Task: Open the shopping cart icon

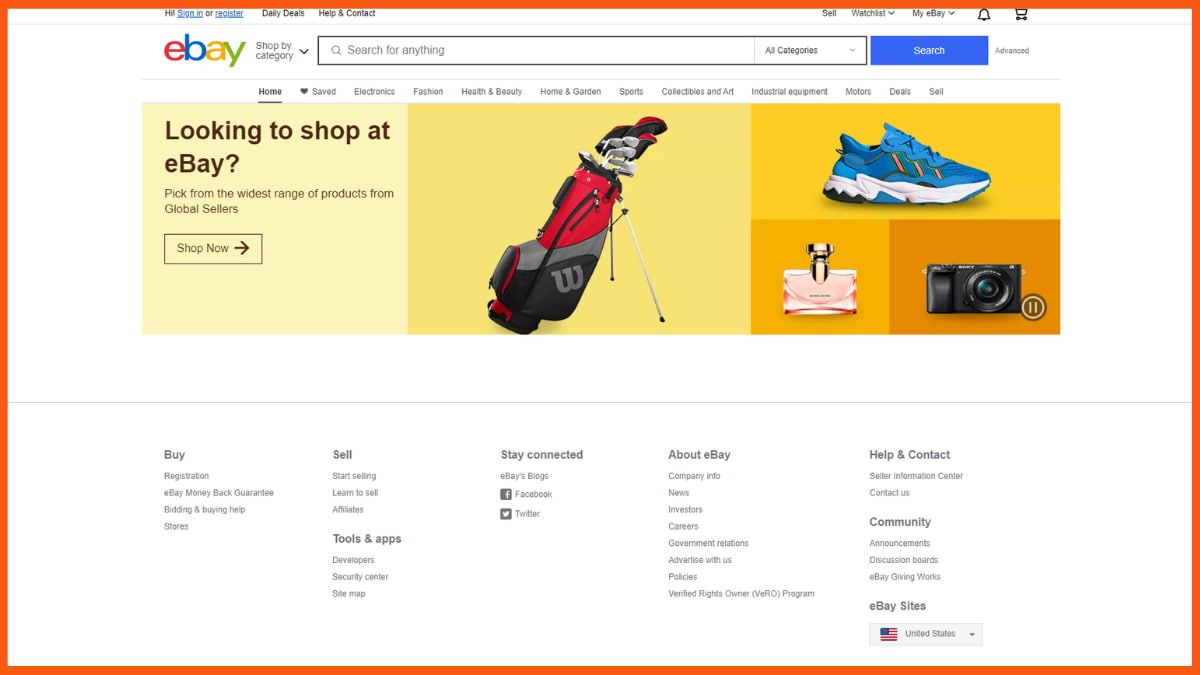Action: 1020,14
